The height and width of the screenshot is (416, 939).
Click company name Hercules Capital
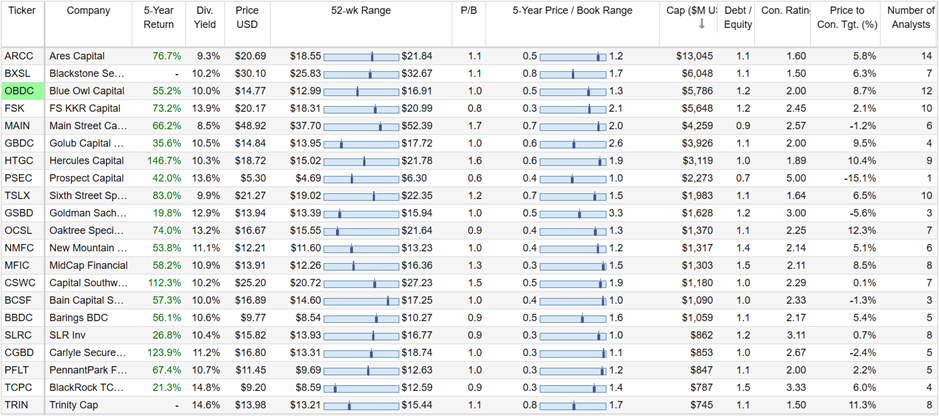tap(87, 161)
